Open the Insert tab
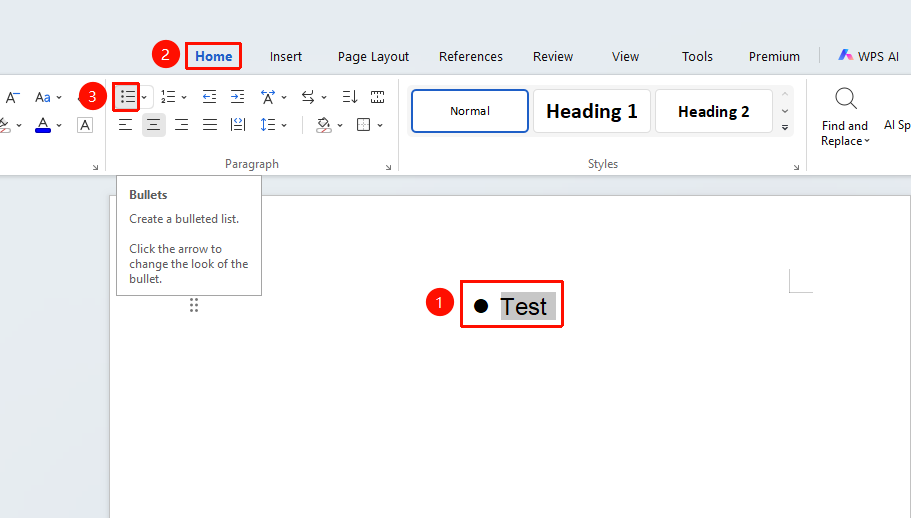This screenshot has height=518, width=911. coord(285,56)
